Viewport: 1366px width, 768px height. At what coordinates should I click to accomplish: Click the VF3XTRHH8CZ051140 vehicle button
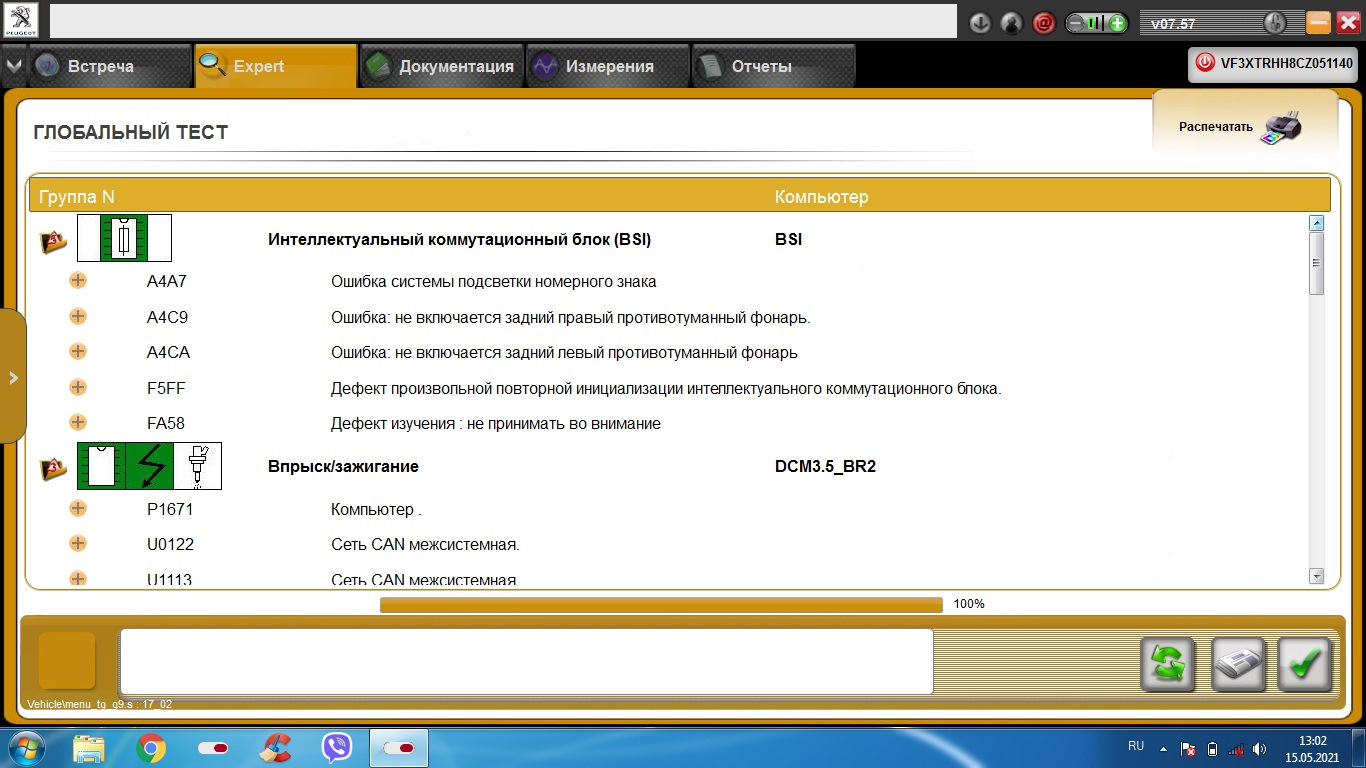[1273, 63]
